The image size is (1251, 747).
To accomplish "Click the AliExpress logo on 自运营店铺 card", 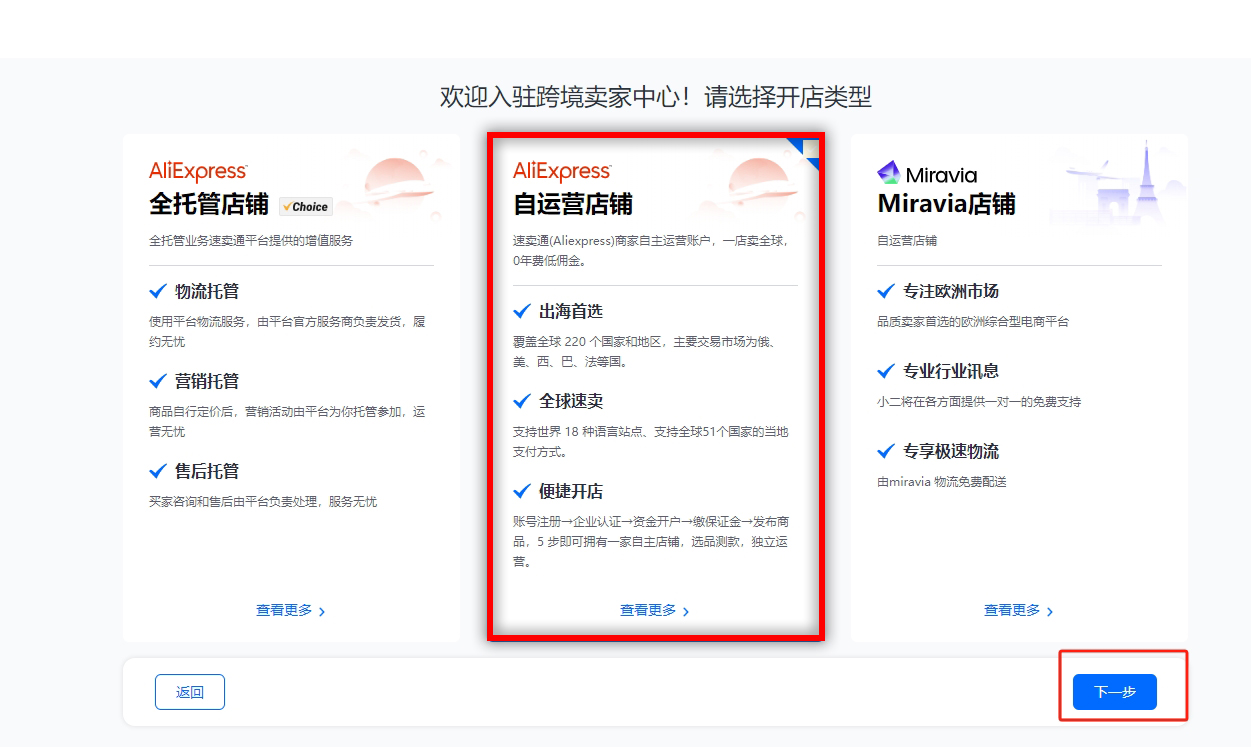I will [x=562, y=171].
